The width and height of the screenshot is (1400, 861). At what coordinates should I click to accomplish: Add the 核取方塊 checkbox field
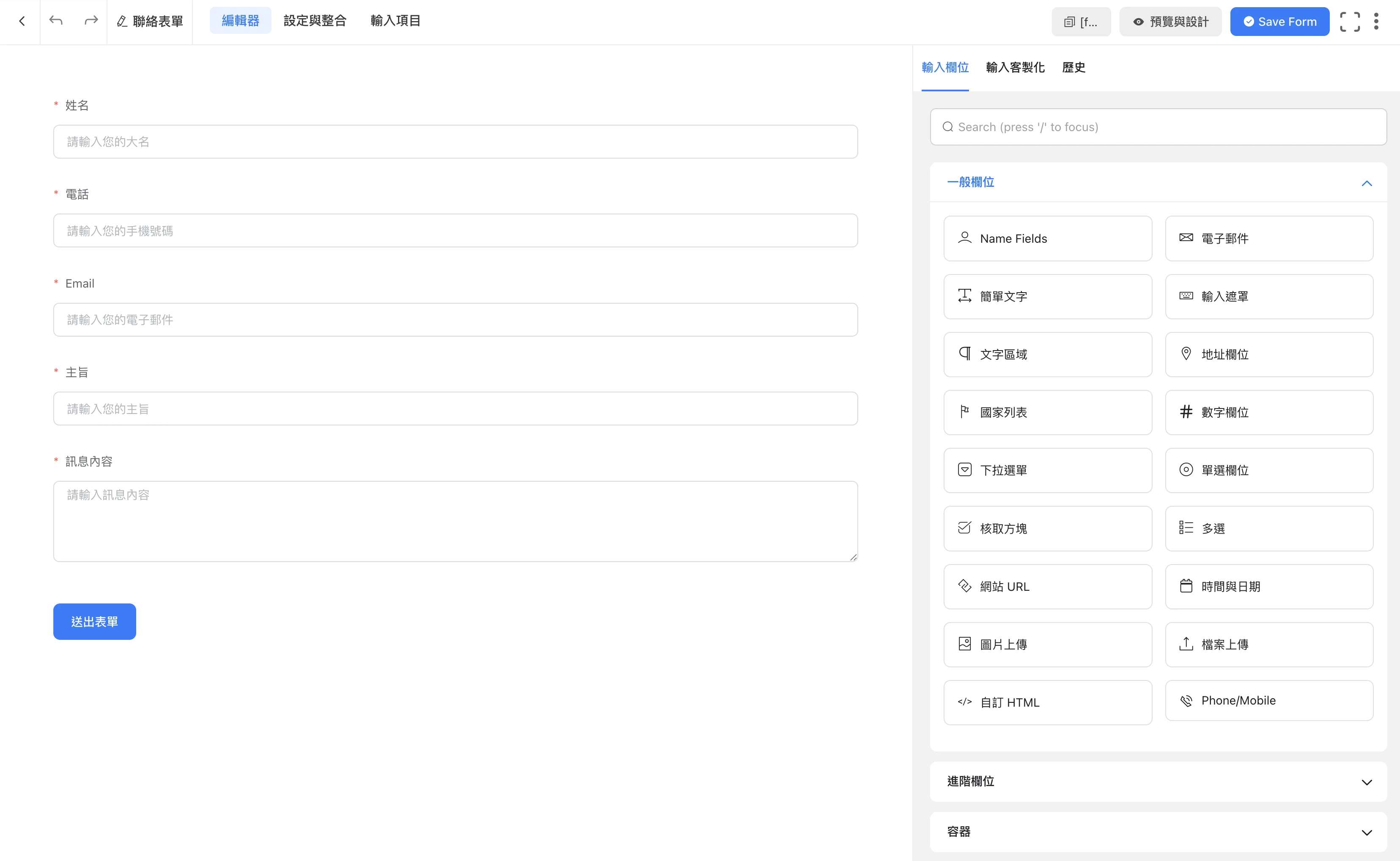tap(1047, 529)
